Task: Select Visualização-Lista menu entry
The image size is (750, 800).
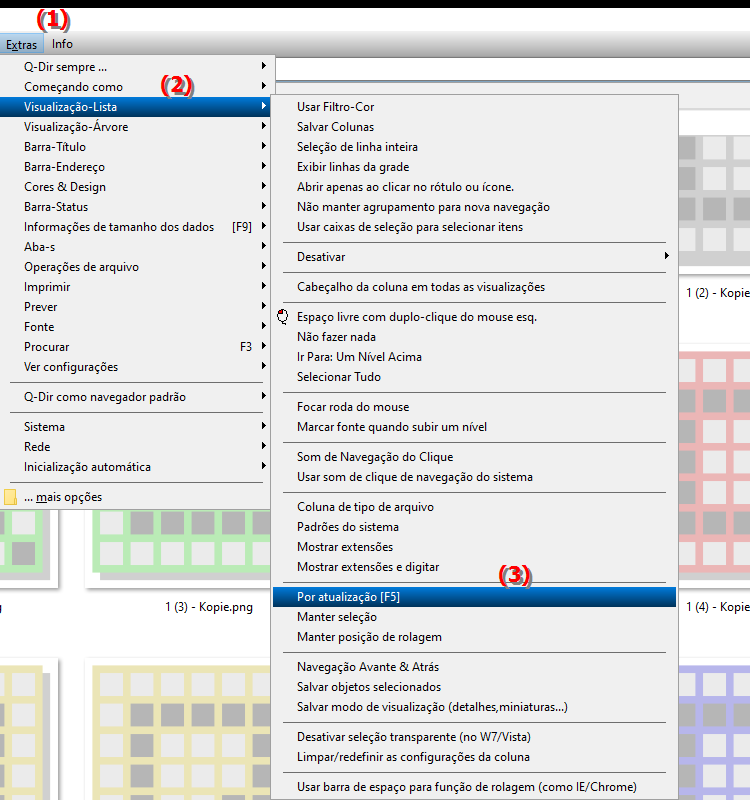Action: [x=135, y=107]
